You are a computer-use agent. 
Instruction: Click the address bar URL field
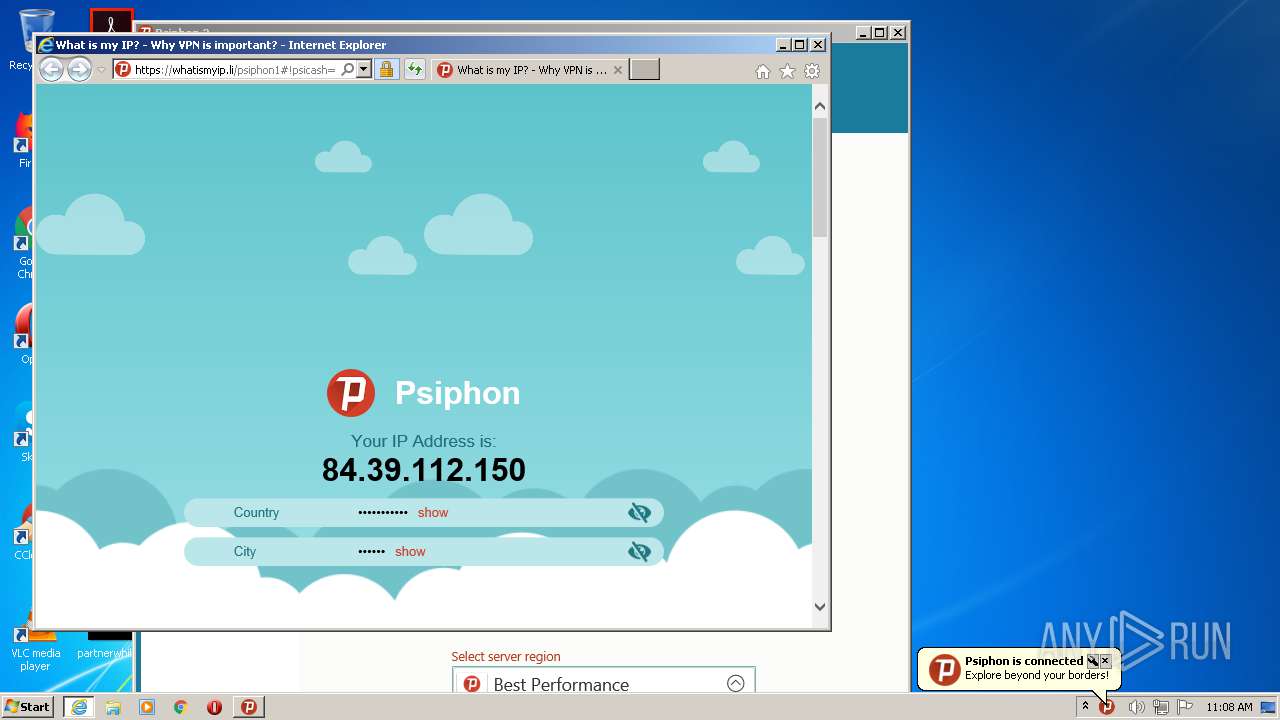[235, 70]
